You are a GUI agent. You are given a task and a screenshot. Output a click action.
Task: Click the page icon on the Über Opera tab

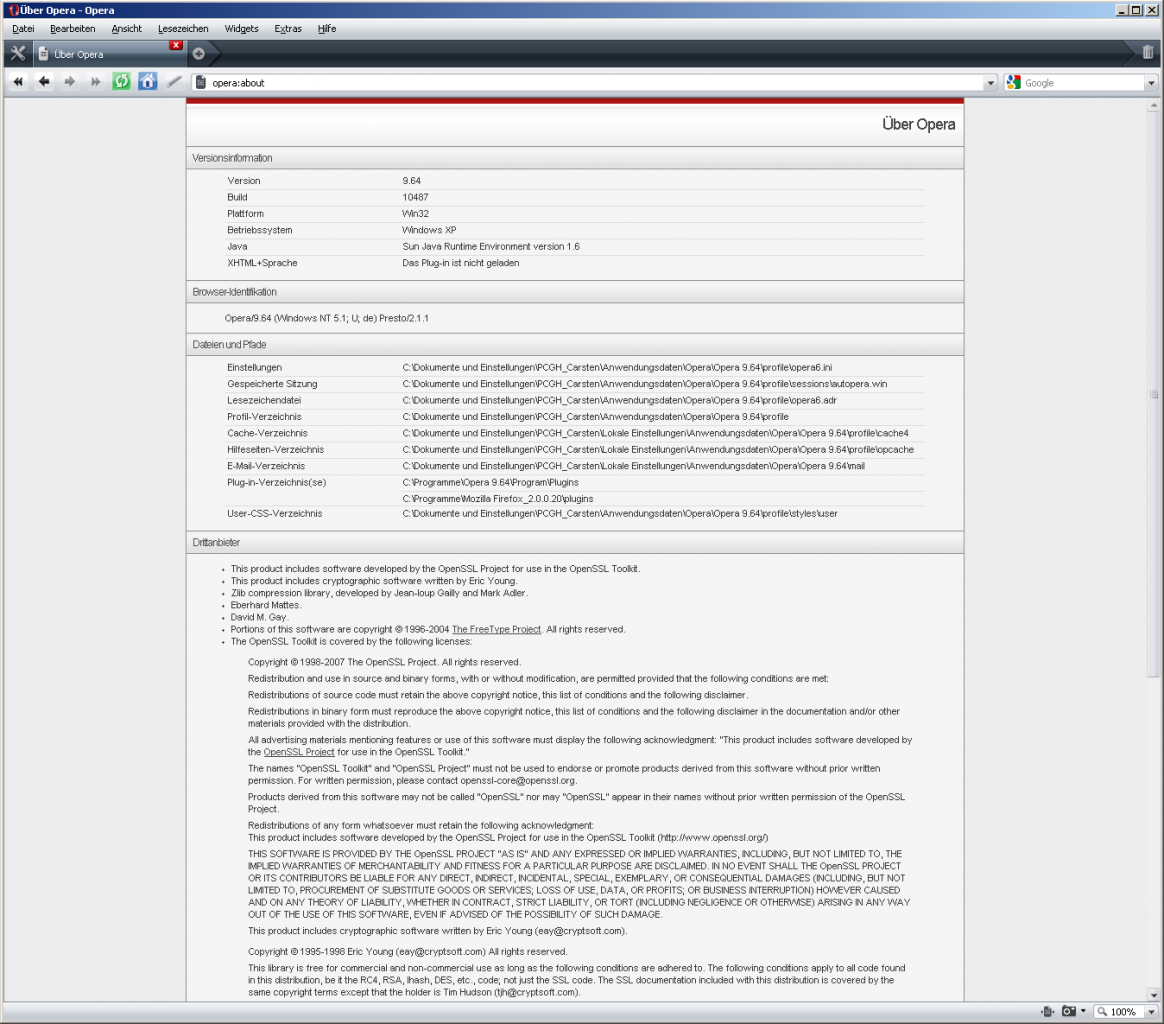44,53
